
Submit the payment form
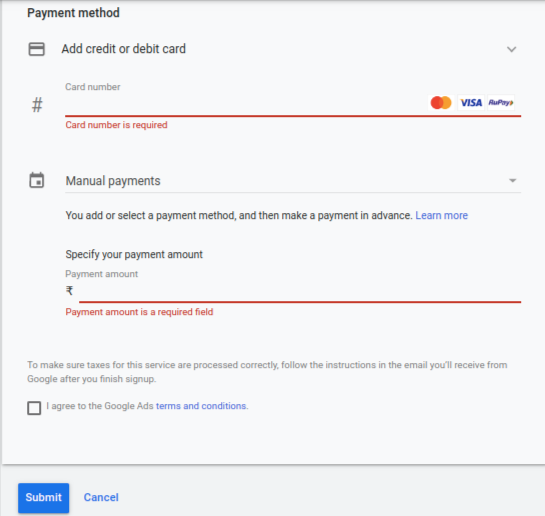pos(43,498)
